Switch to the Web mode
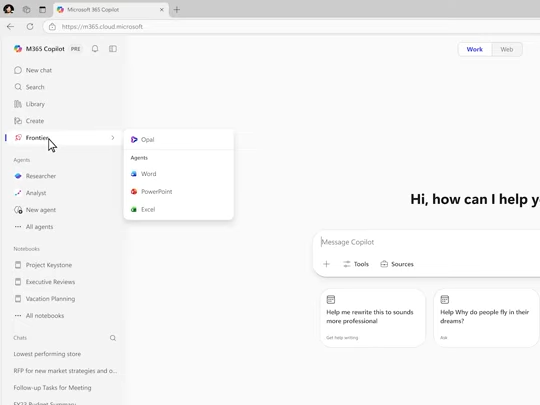 click(507, 49)
